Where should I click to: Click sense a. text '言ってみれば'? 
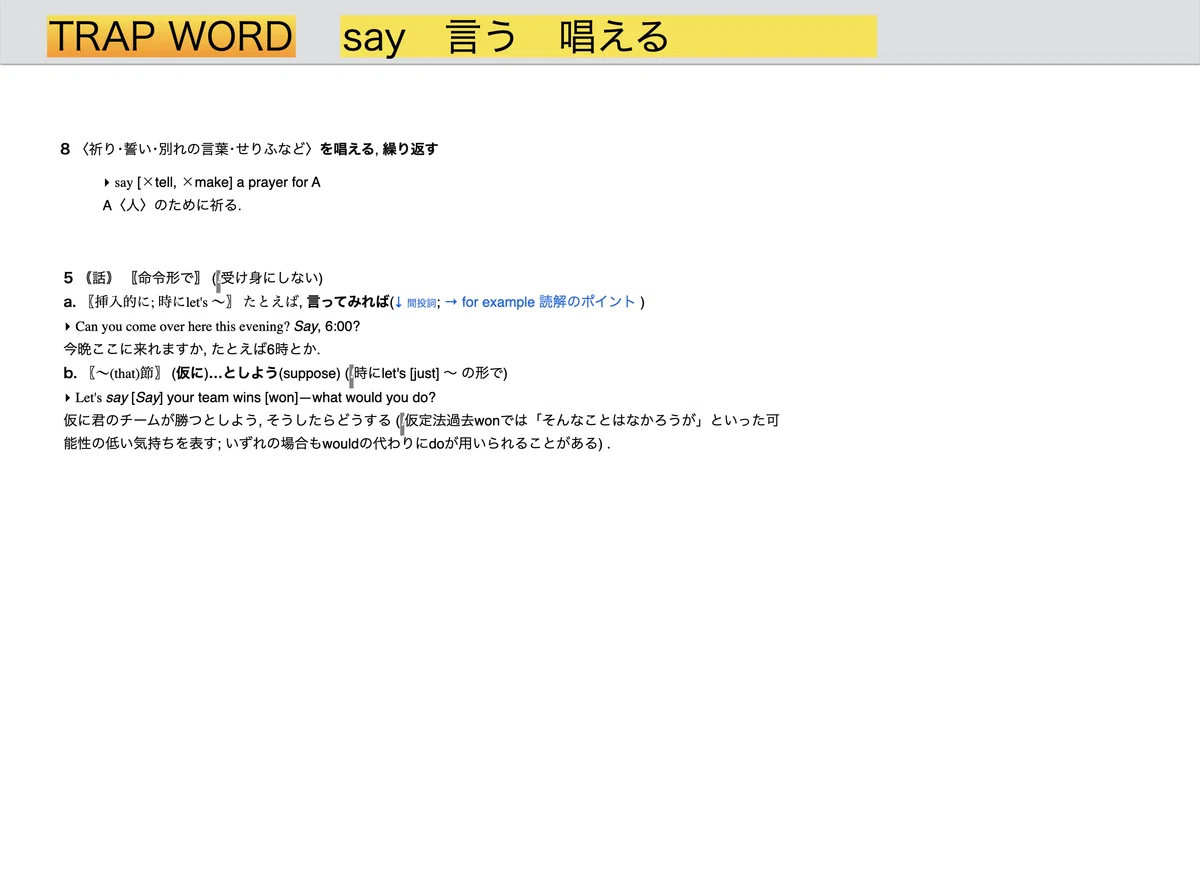coord(348,302)
